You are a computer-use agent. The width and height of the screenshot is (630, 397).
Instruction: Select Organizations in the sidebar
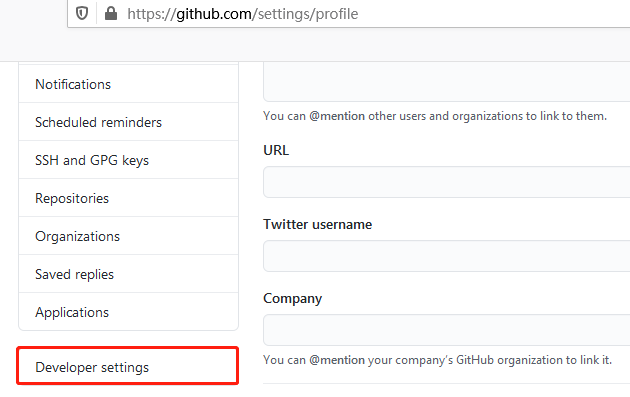coord(129,236)
